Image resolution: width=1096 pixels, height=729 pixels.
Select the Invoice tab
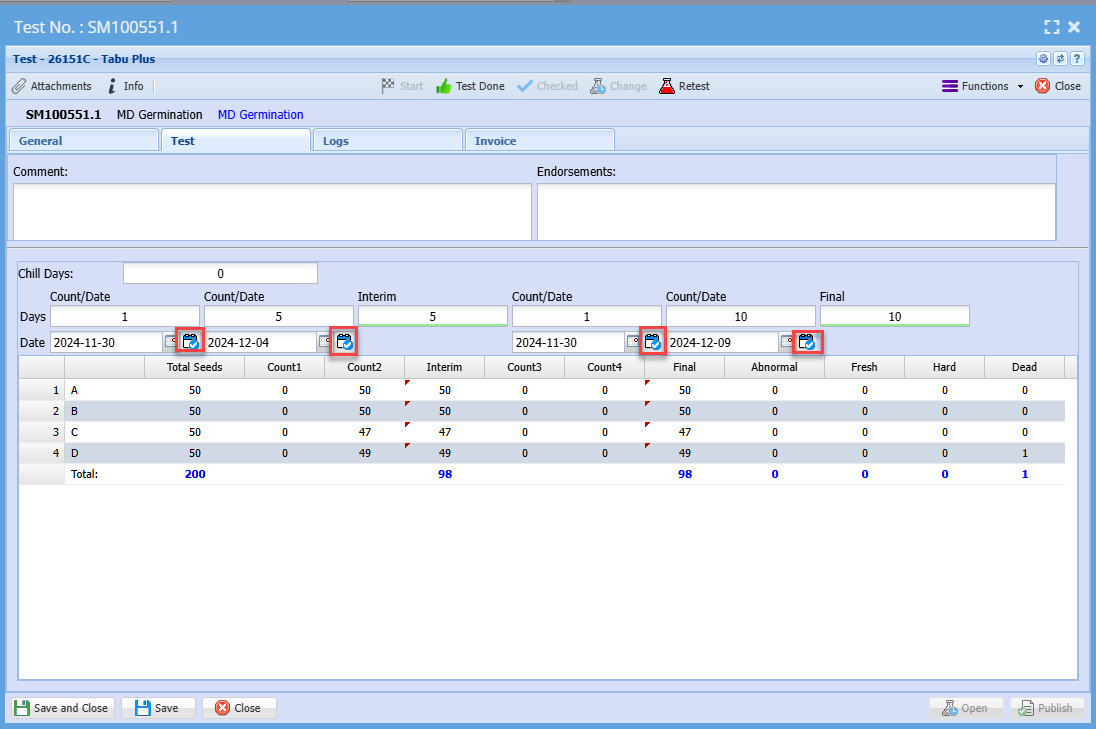[539, 141]
